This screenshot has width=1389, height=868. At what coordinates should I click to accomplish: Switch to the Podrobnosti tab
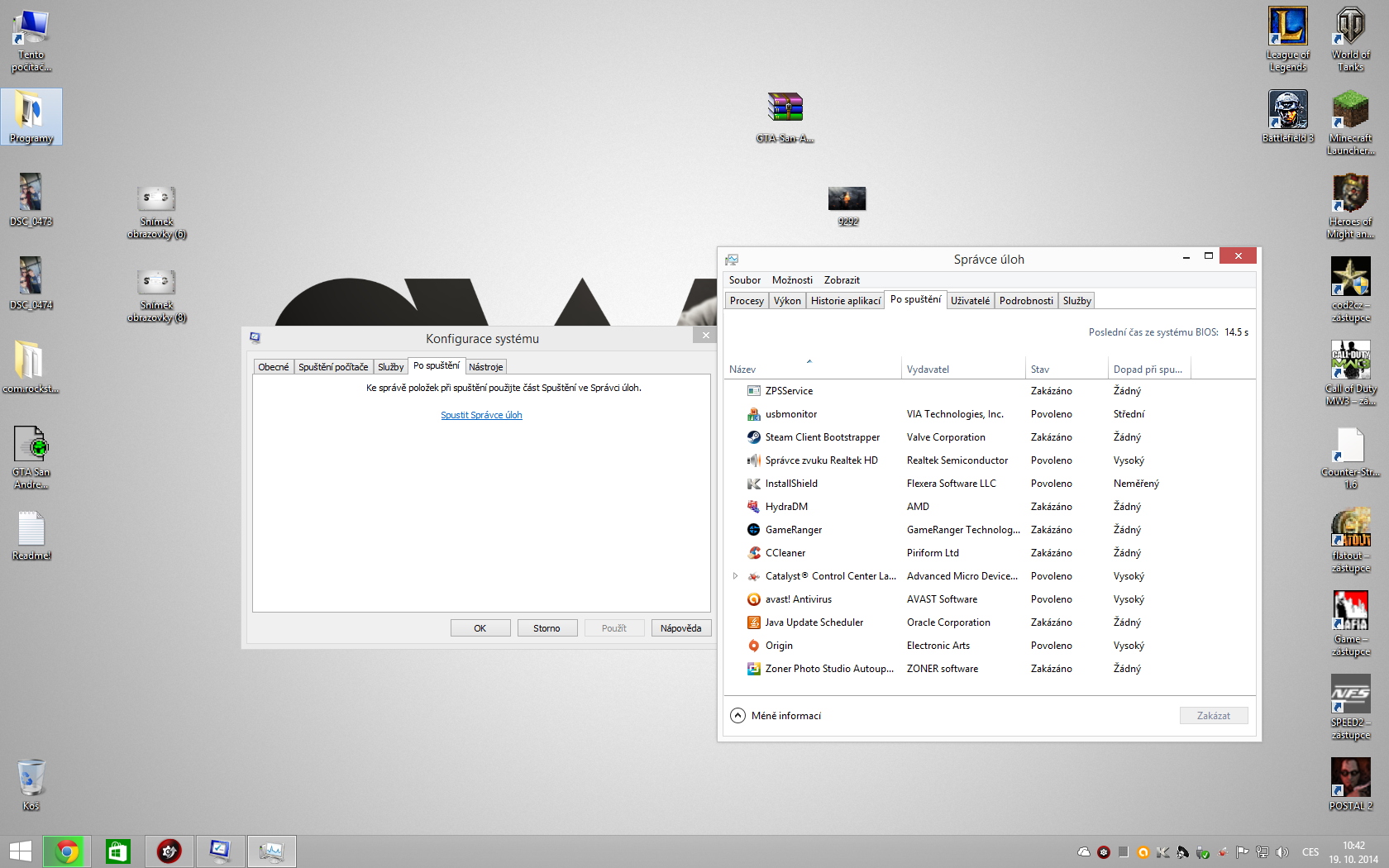click(1026, 301)
